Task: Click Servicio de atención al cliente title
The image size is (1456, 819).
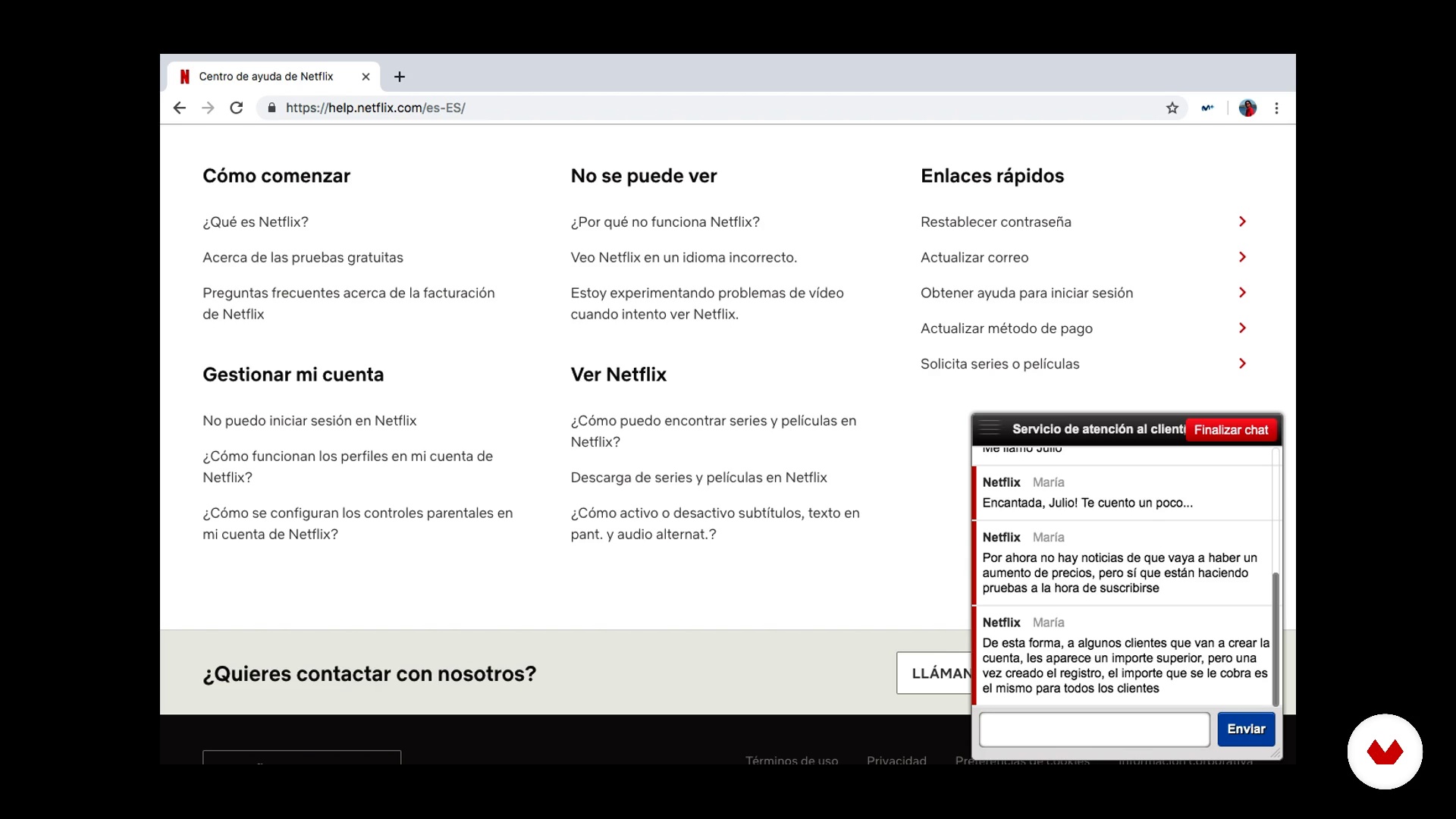Action: coord(1099,429)
